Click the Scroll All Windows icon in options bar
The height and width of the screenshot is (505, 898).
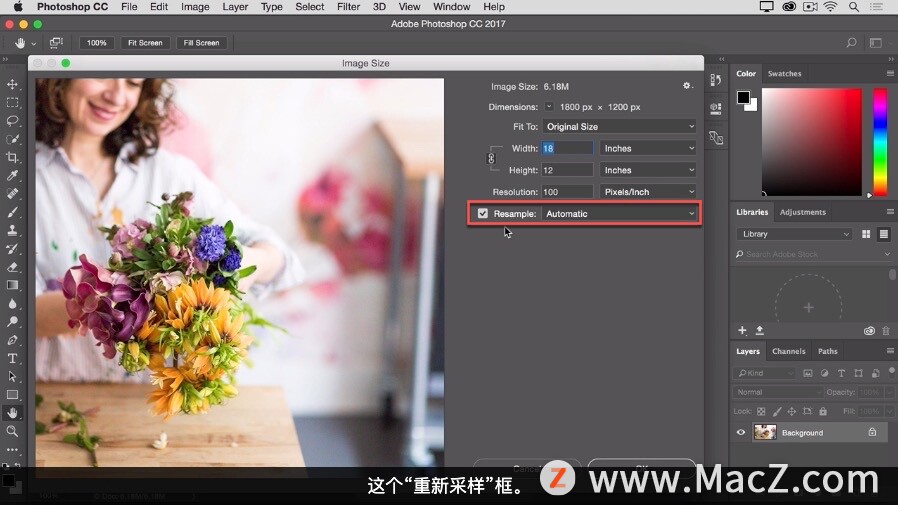pos(56,42)
